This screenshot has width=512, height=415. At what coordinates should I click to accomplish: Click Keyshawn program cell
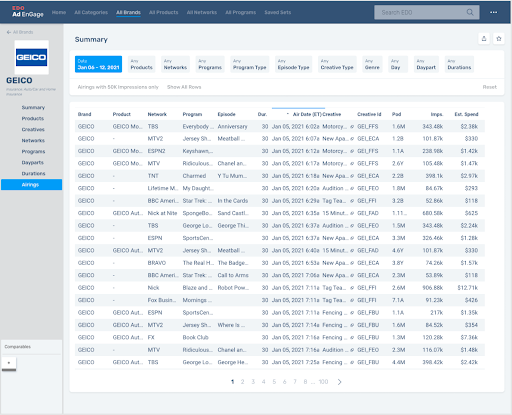198,151
